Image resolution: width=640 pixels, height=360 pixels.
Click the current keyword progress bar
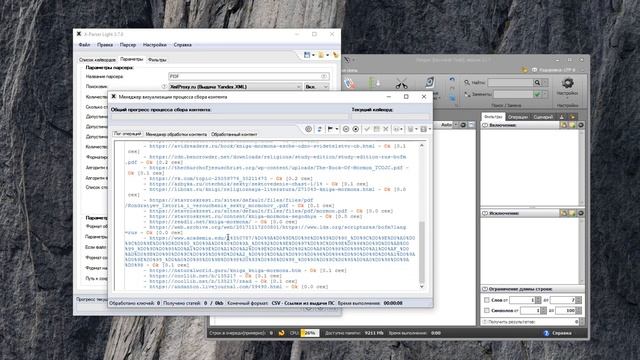click(x=391, y=117)
